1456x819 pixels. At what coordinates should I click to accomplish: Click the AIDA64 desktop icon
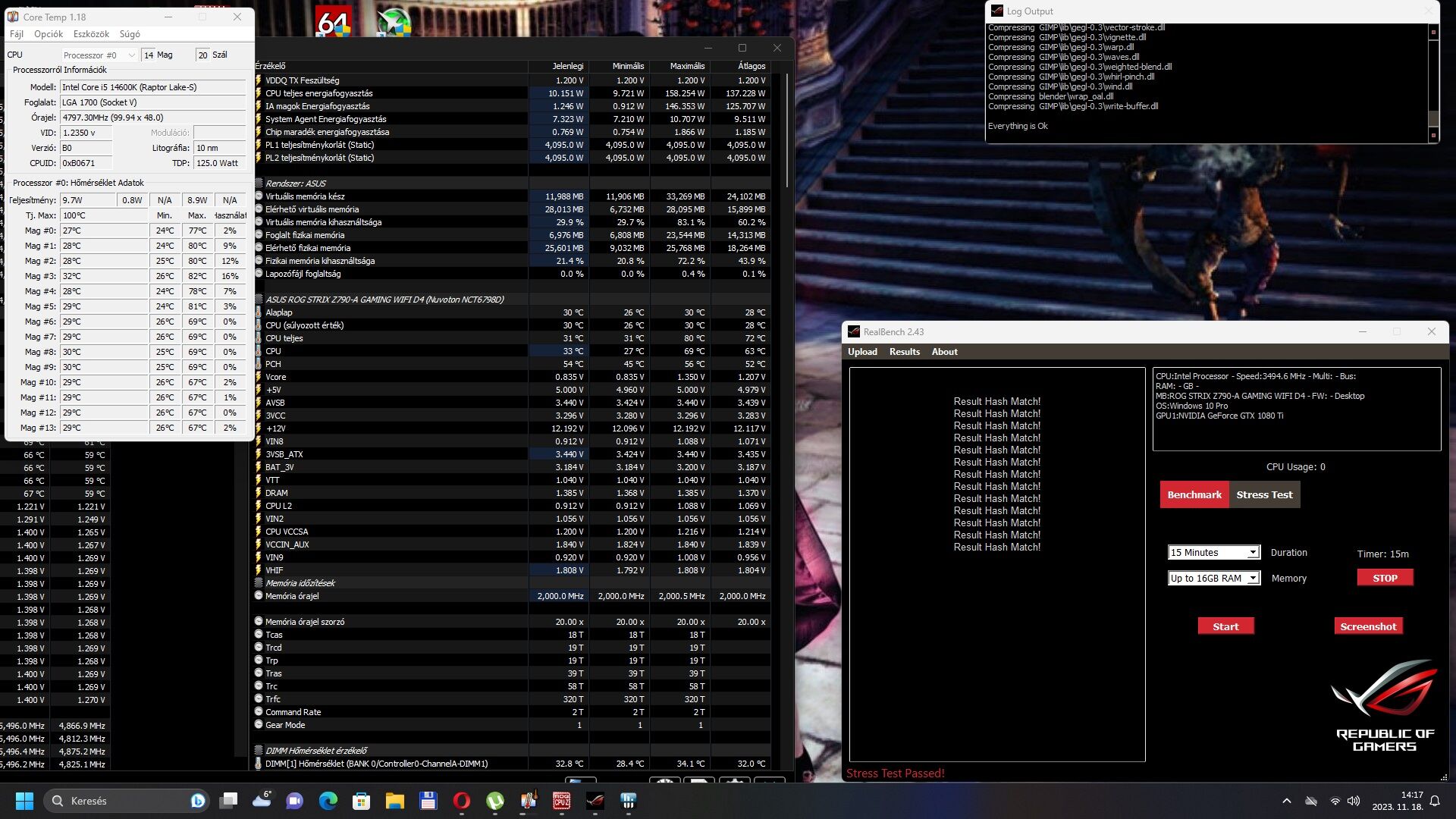point(334,23)
